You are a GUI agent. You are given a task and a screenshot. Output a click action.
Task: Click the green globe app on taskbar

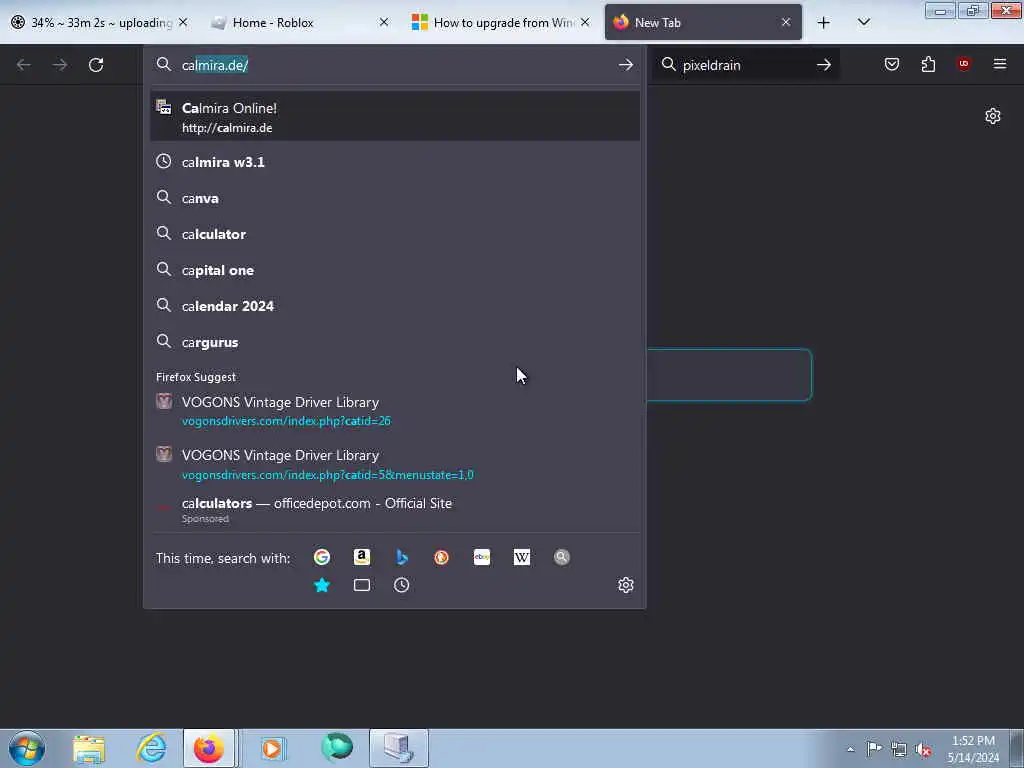tap(337, 748)
